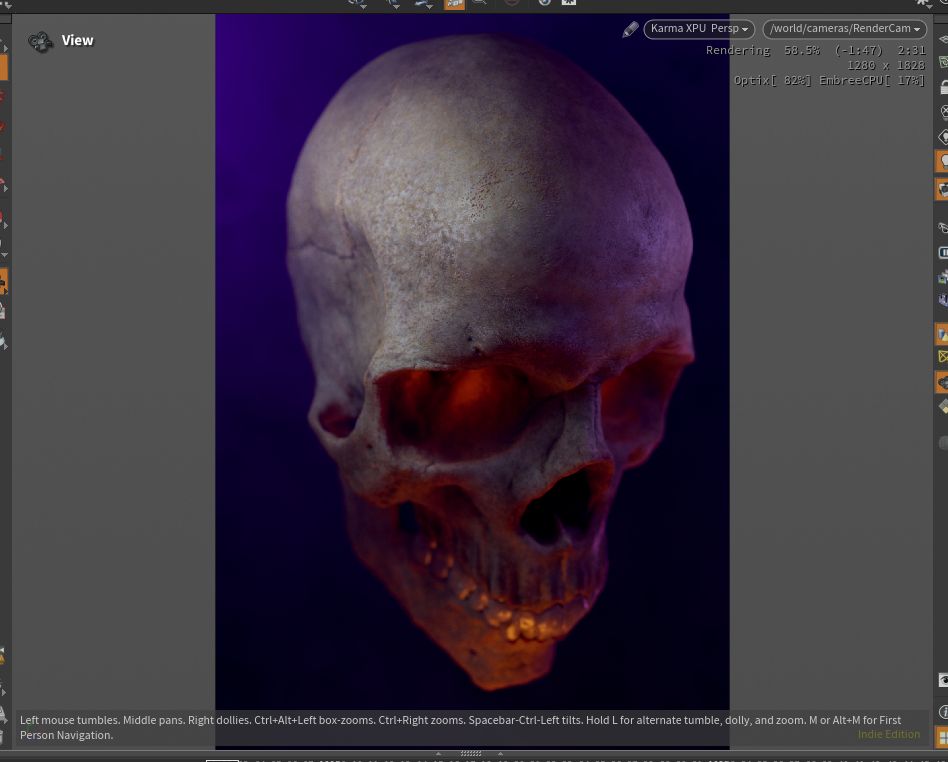Toggle the orange lightbulb headlight icon
948x762 pixels.
[942, 161]
